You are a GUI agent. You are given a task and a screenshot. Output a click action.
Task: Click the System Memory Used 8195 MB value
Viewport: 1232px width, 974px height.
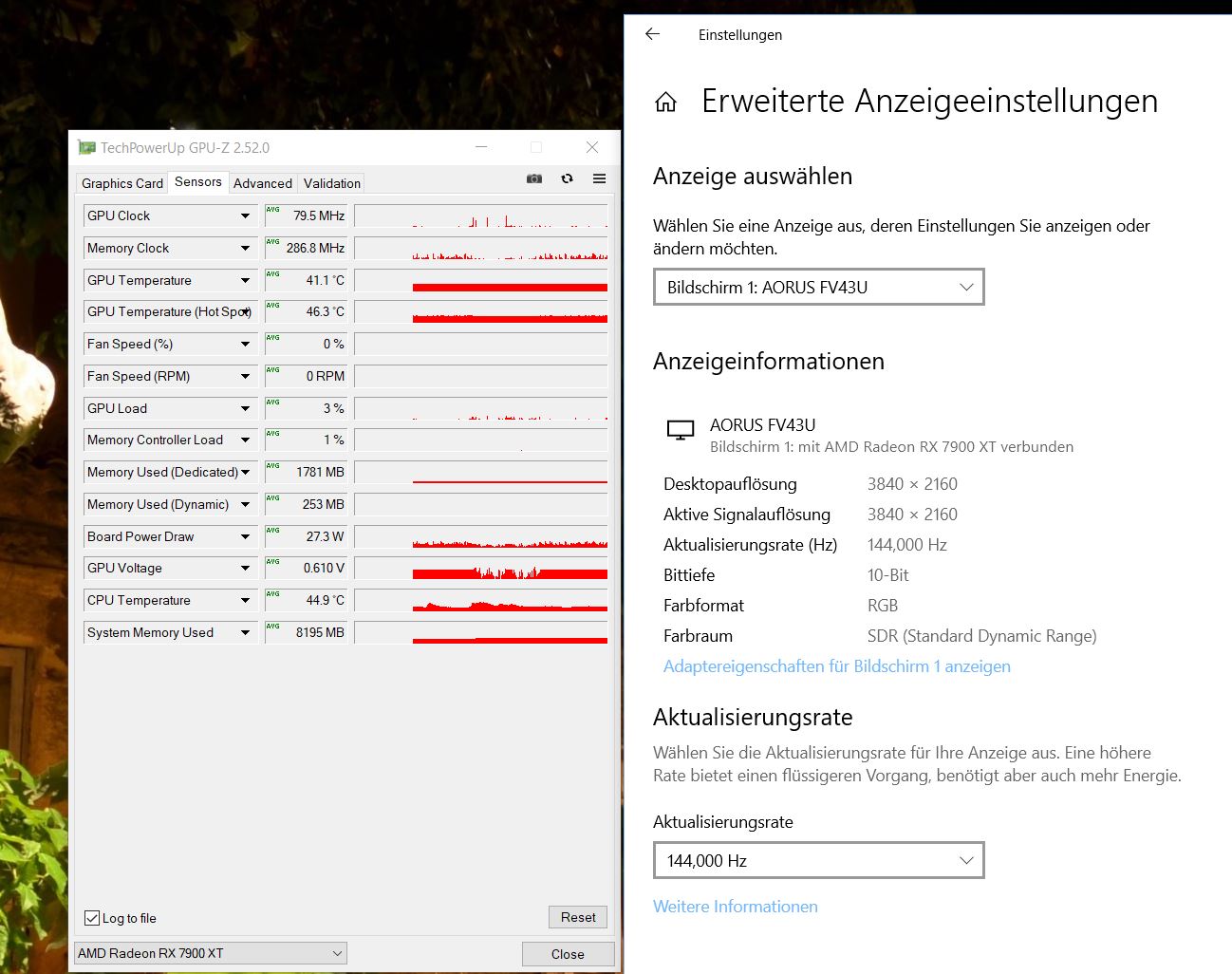(x=306, y=633)
